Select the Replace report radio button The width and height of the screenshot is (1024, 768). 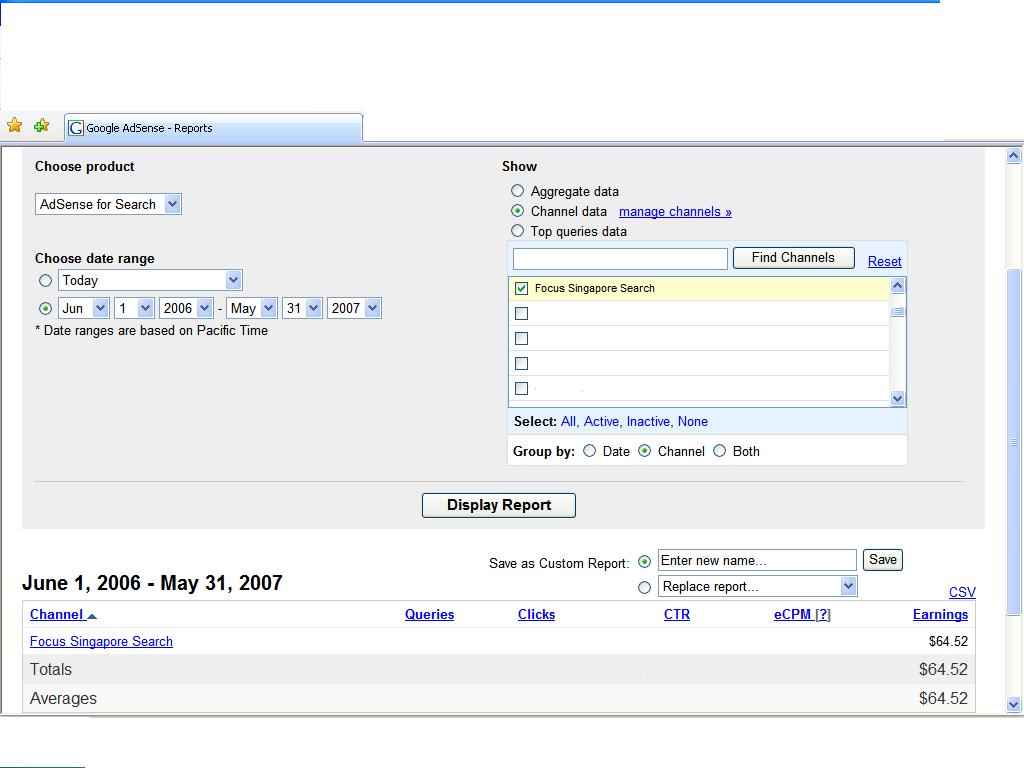645,587
